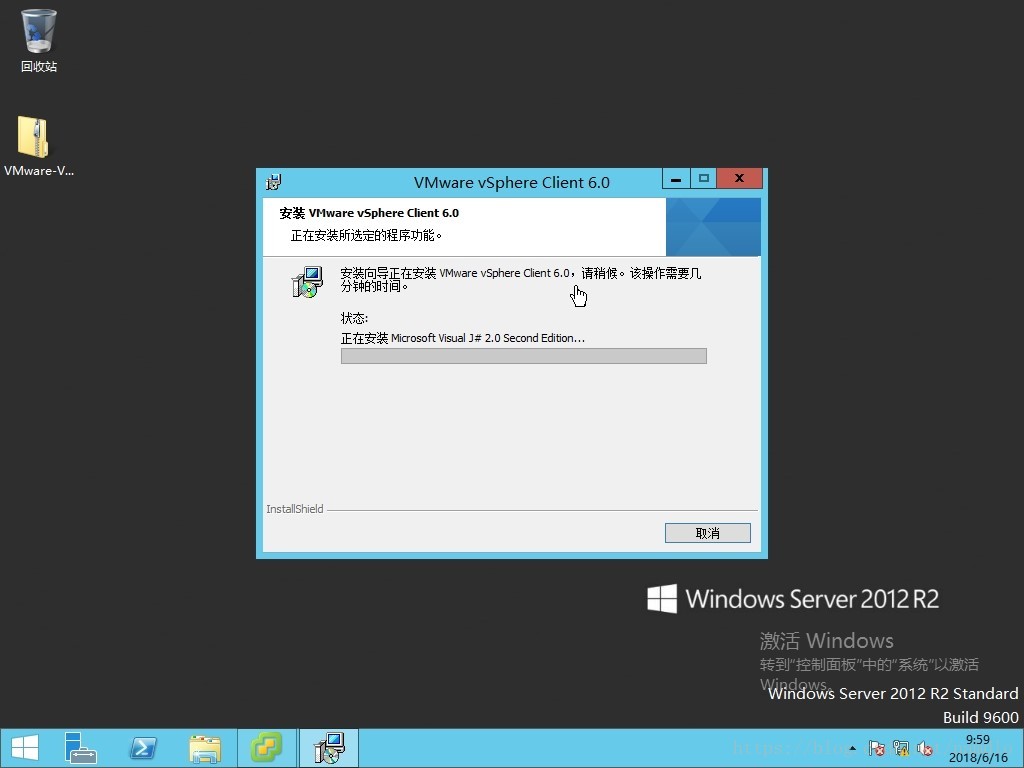Select the VMware-V... zip folder on desktop

[x=39, y=146]
